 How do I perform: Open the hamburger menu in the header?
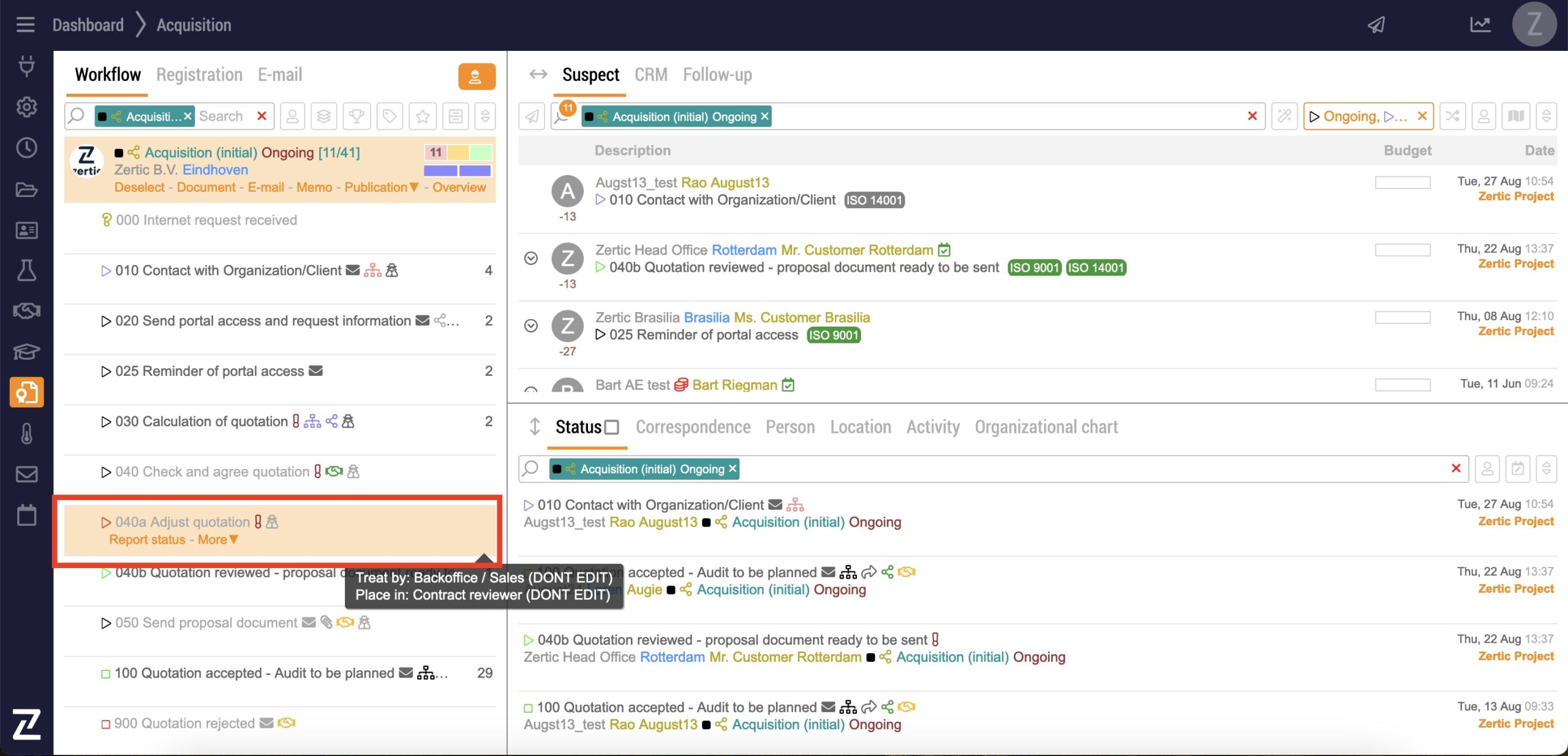25,24
